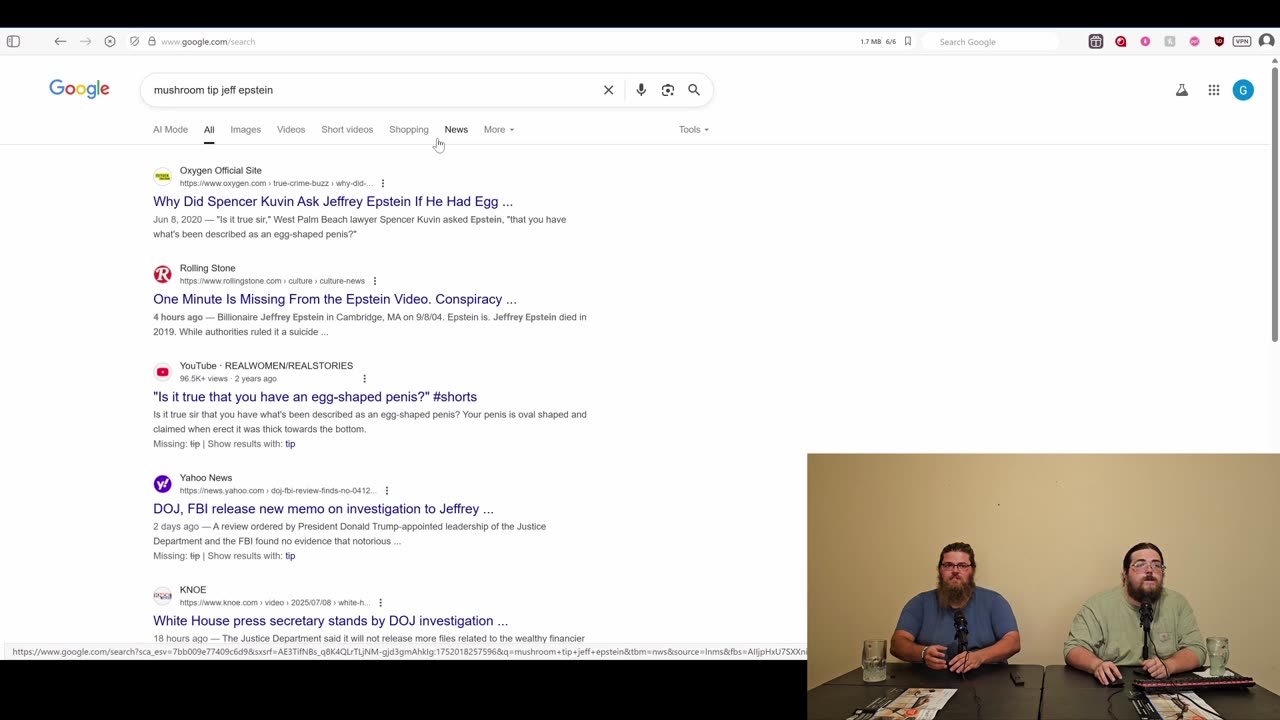Clear the search box with the X icon
Screen dimensions: 1280x720
[x=608, y=90]
